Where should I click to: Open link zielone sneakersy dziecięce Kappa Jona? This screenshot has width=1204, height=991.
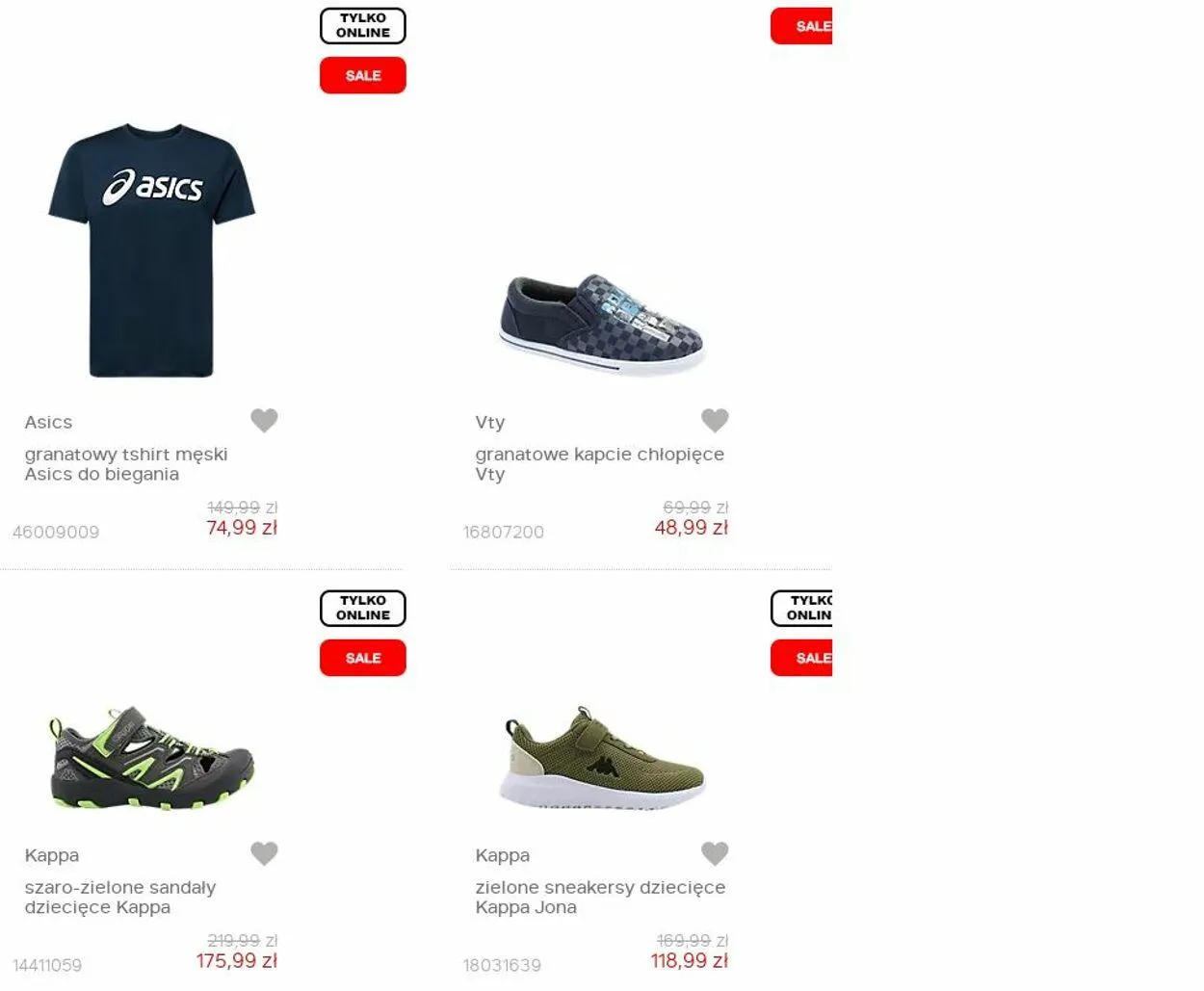tap(600, 898)
